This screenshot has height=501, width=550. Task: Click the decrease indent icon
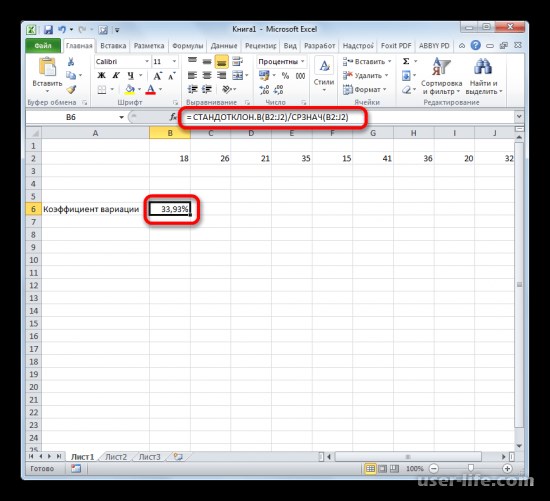(x=192, y=89)
